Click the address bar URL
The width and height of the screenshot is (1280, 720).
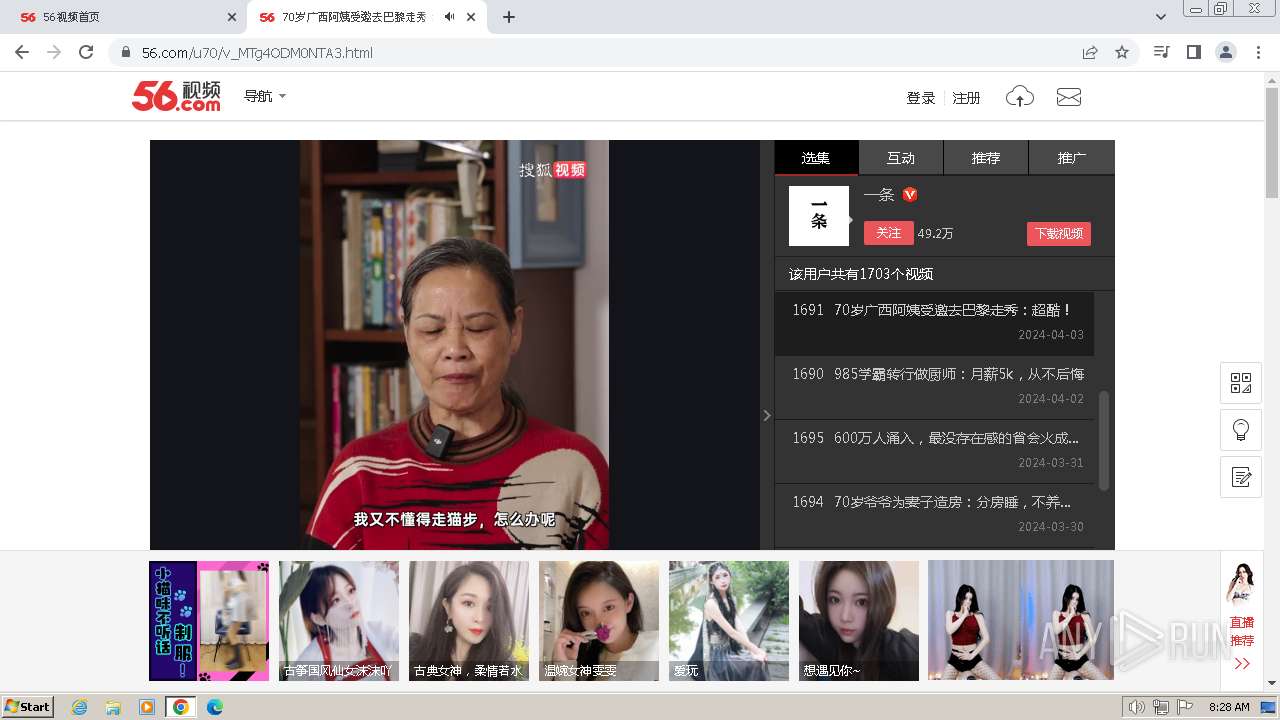click(x=257, y=53)
